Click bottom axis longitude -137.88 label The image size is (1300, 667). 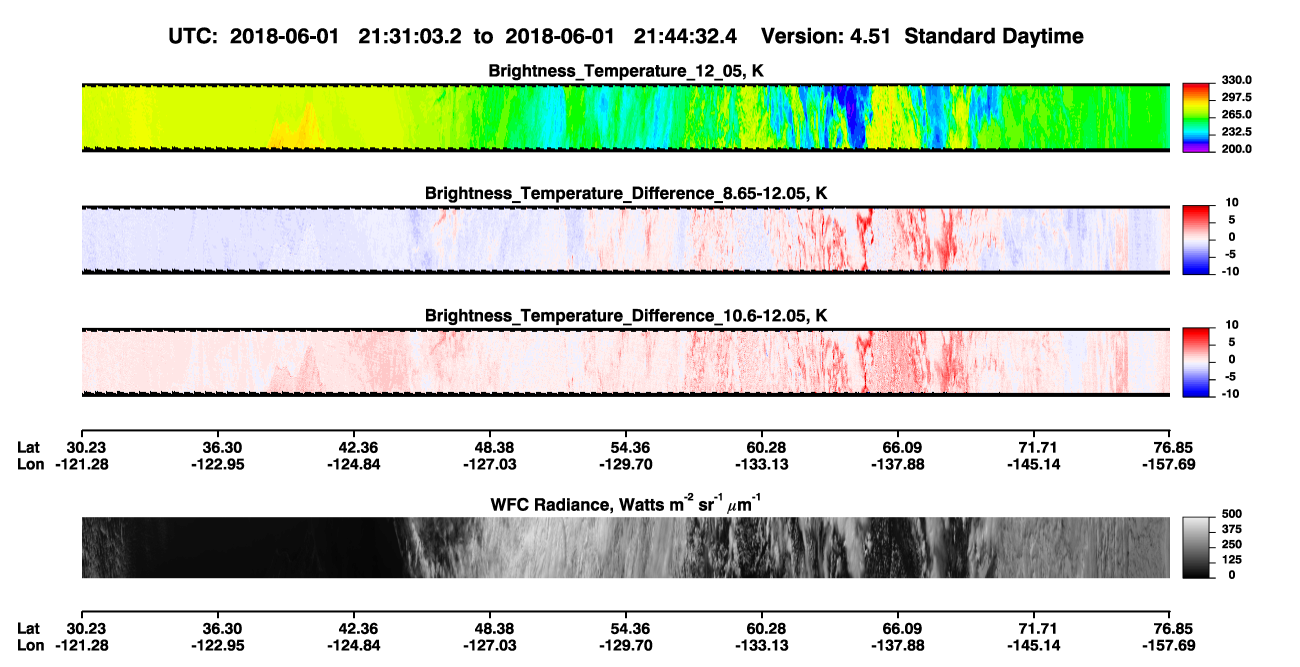[x=900, y=645]
